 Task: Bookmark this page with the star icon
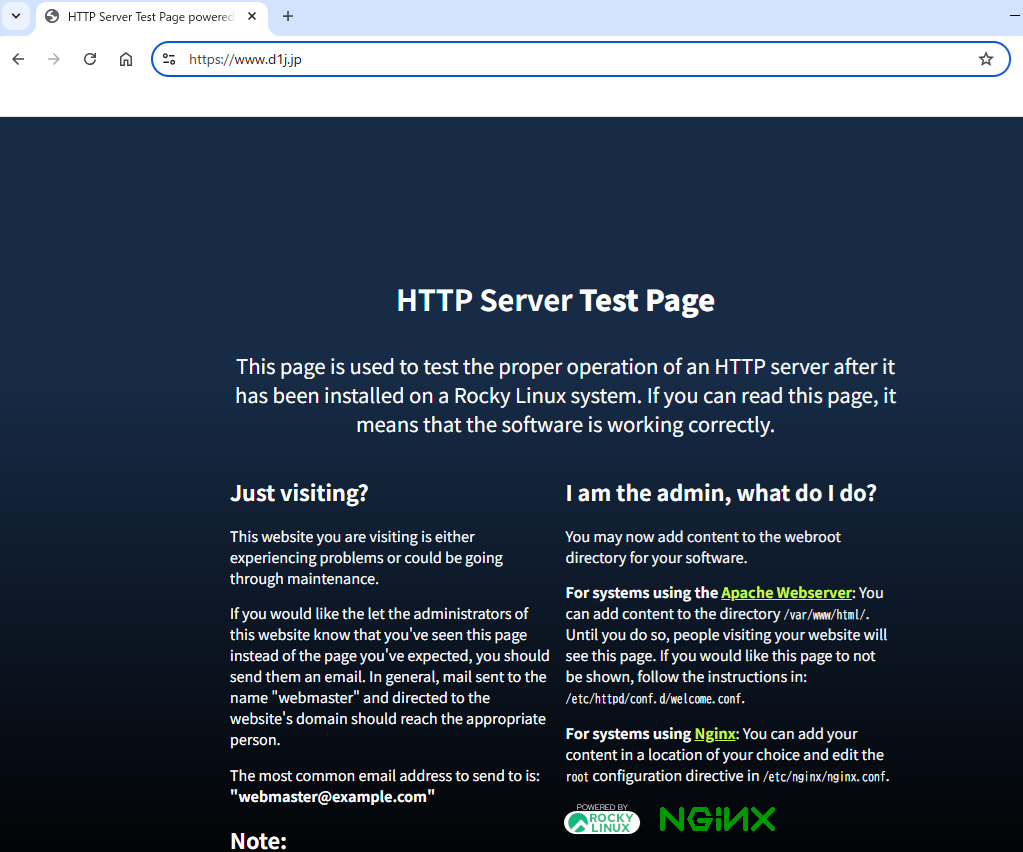pos(986,59)
